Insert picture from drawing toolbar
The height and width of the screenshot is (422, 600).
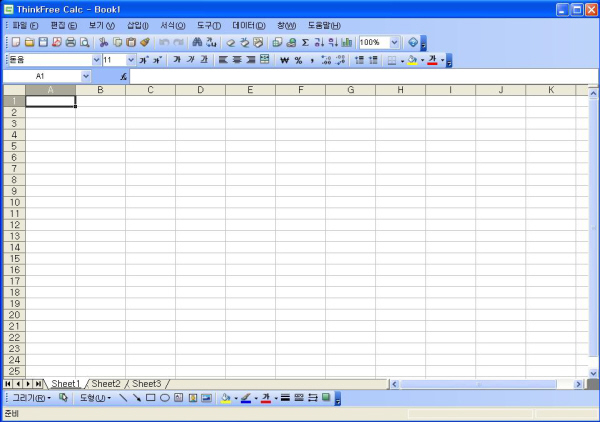coord(206,398)
